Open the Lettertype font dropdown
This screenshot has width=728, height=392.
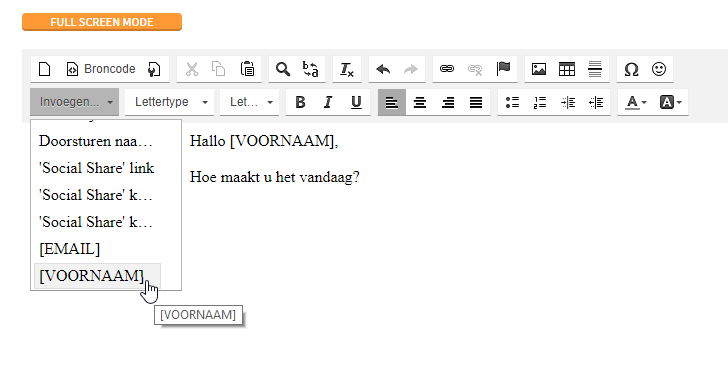coord(169,102)
